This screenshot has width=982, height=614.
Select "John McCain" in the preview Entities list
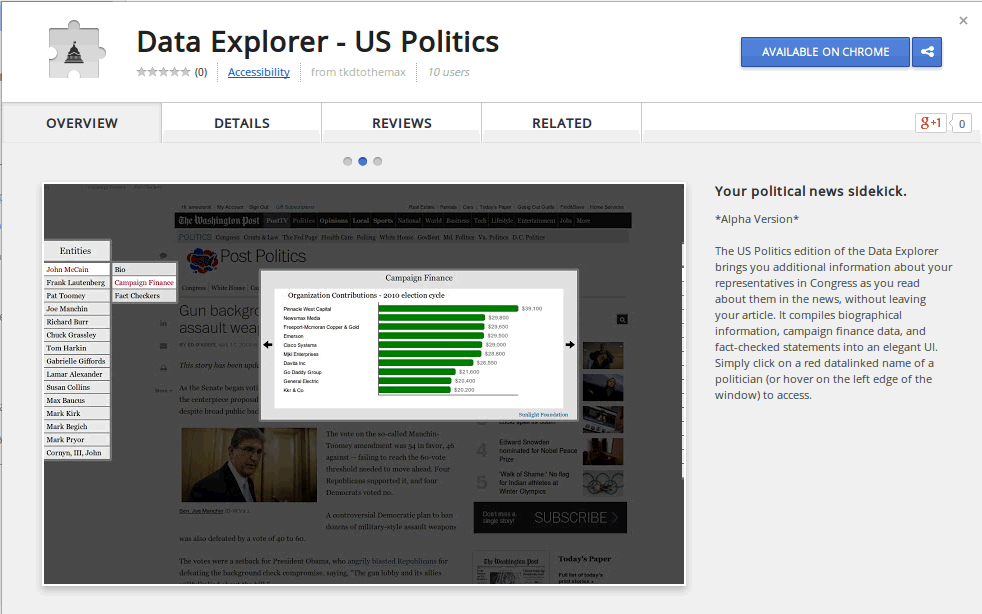[77, 269]
